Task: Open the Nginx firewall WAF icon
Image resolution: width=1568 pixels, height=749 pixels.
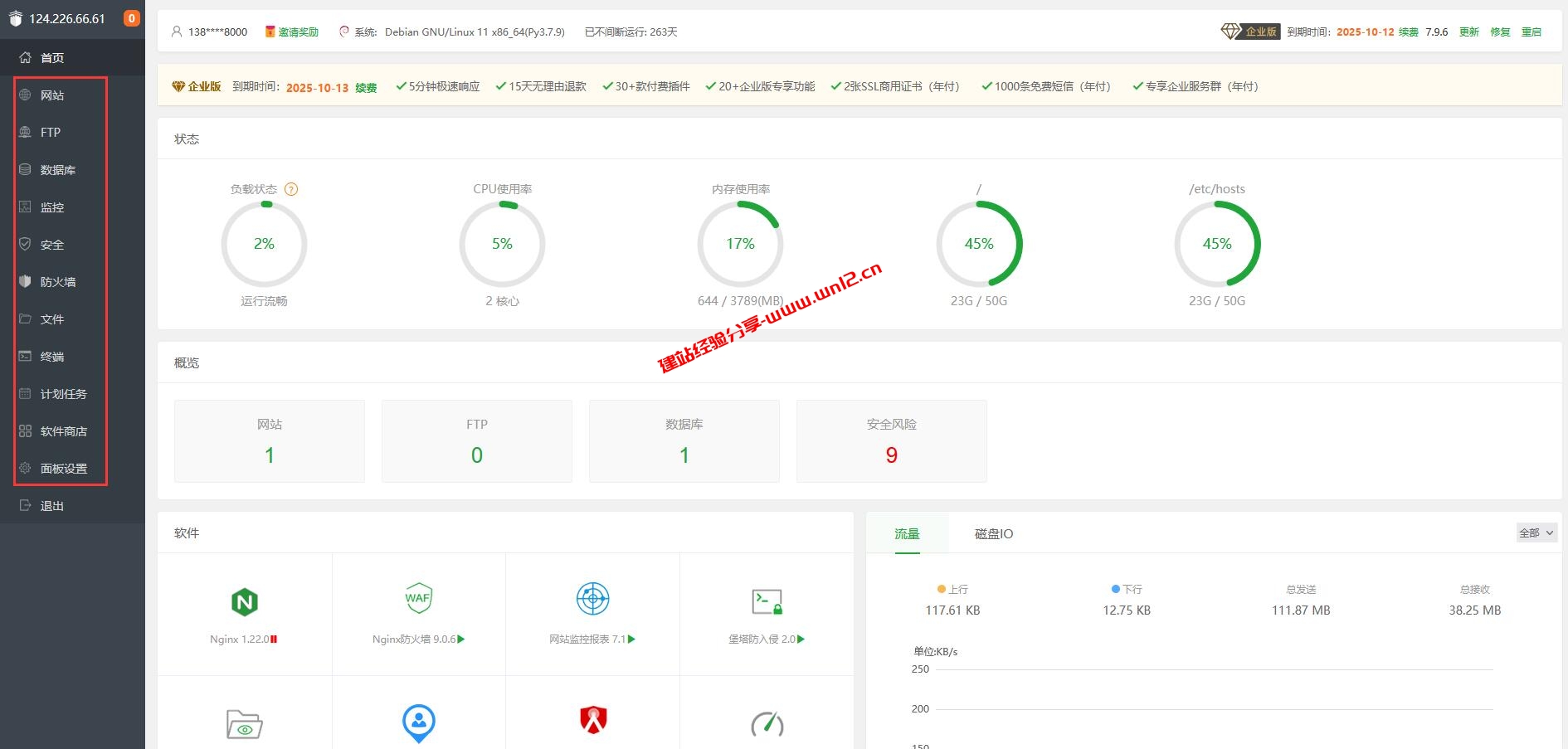Action: (x=418, y=598)
